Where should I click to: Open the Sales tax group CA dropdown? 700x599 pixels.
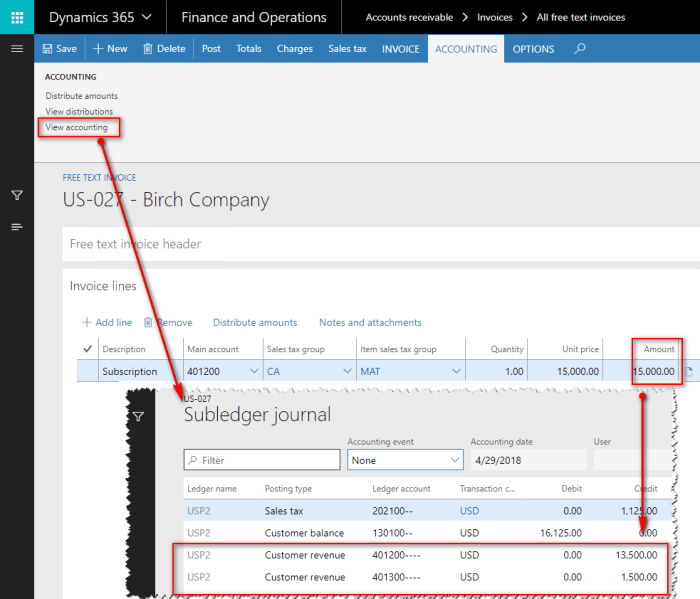point(347,371)
